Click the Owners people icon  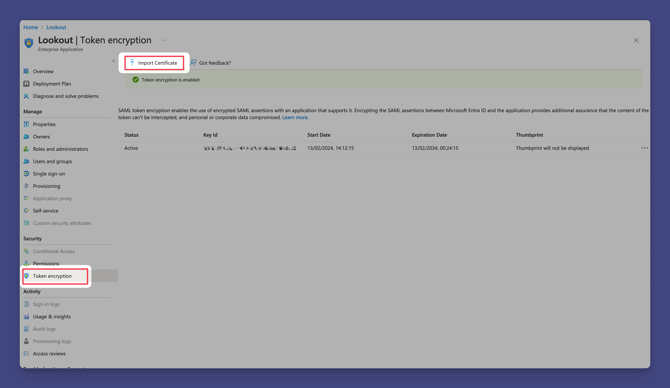pyautogui.click(x=26, y=137)
